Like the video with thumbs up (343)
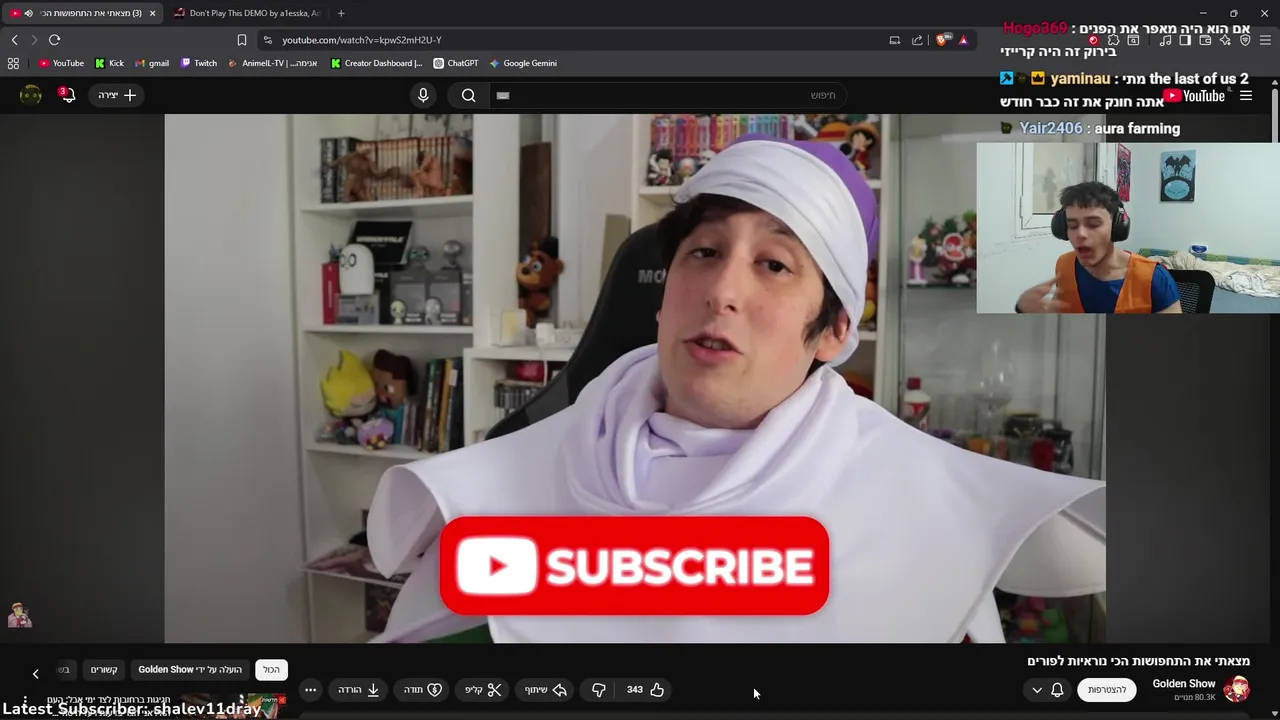This screenshot has height=720, width=1280. pyautogui.click(x=645, y=690)
